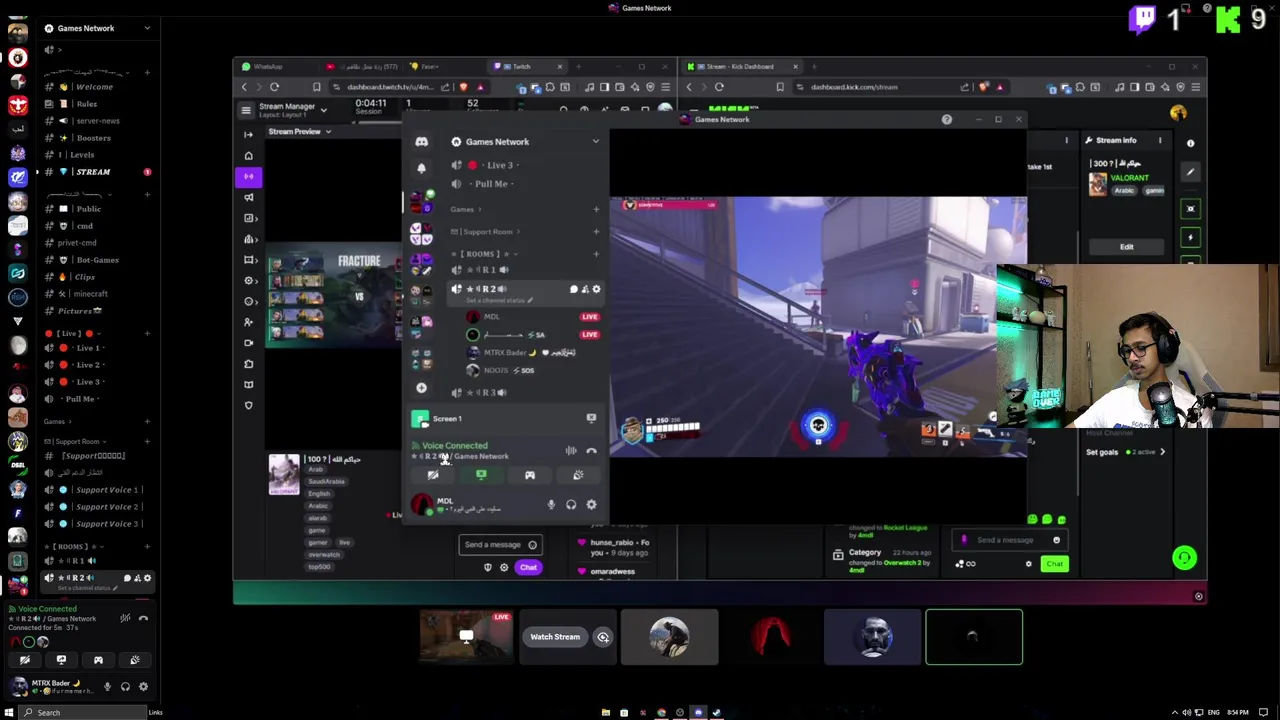The height and width of the screenshot is (720, 1280).
Task: Click the Watch Stream button
Action: 555,637
